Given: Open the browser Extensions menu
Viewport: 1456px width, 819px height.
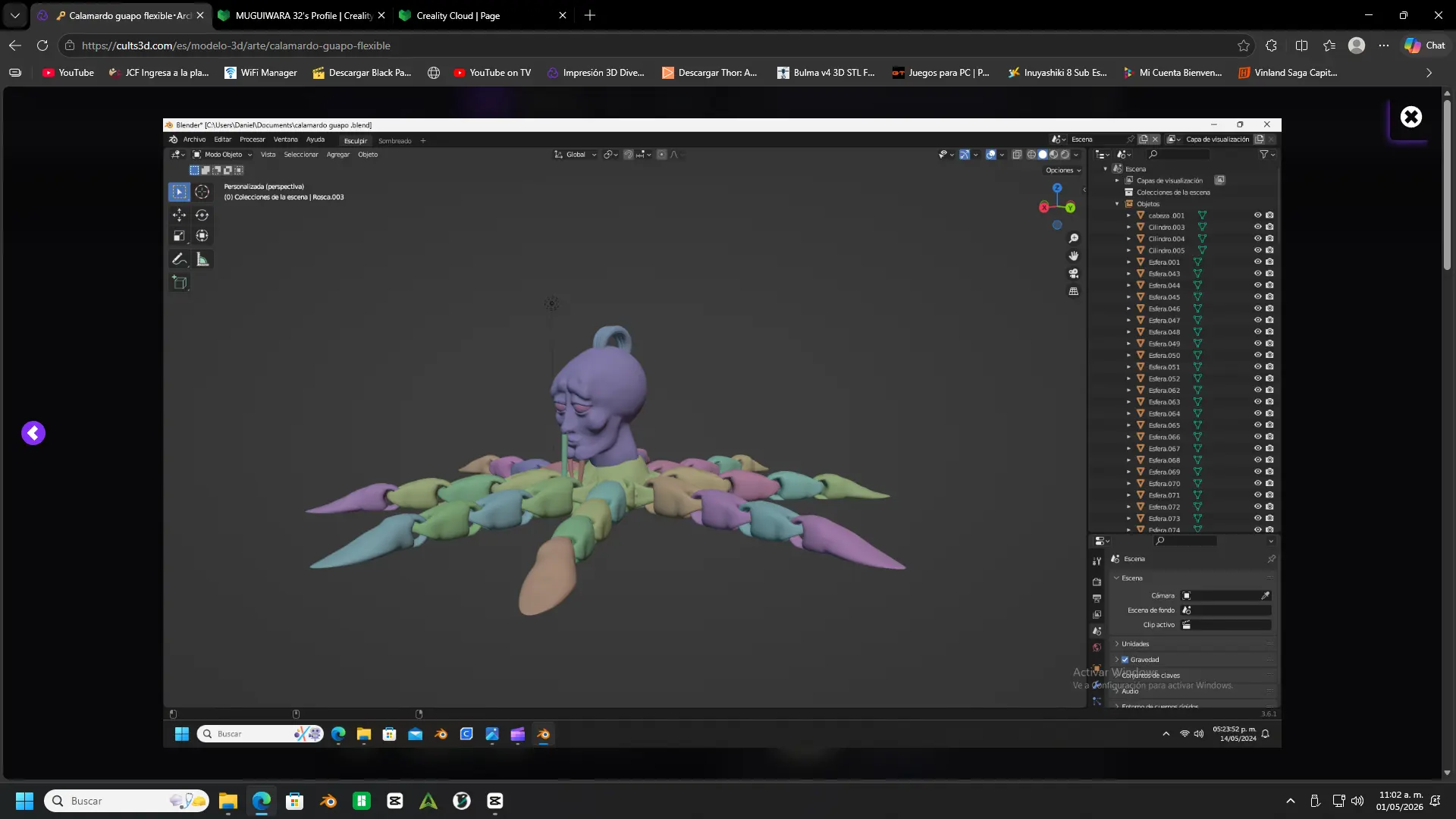Looking at the screenshot, I should [1272, 45].
